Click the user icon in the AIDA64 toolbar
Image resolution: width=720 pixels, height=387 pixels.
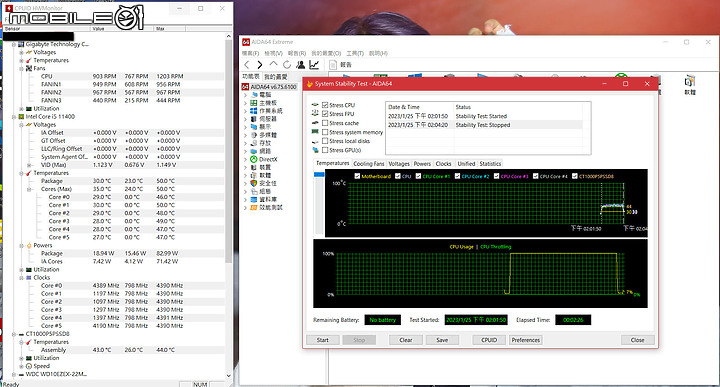[x=300, y=65]
